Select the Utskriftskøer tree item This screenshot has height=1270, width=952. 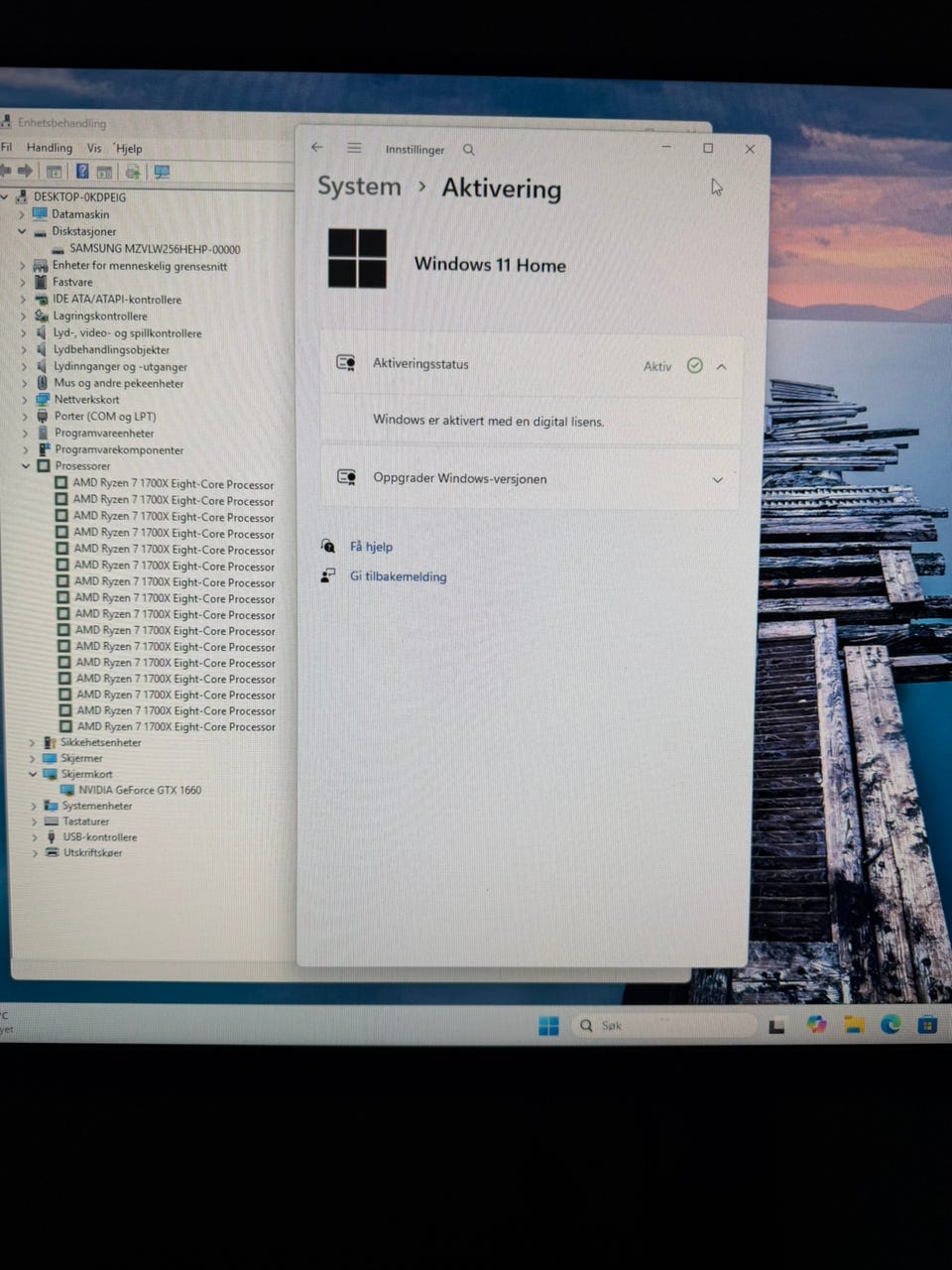(93, 852)
